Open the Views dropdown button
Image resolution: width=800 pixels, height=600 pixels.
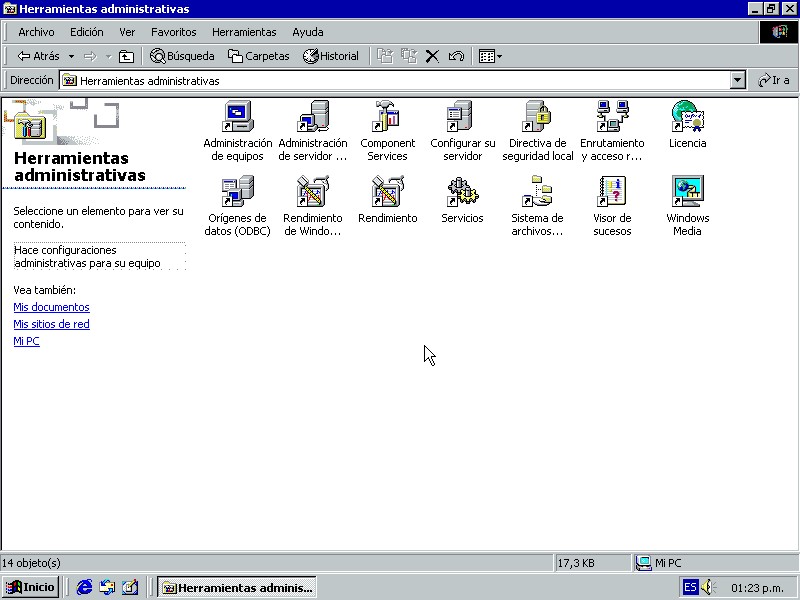click(x=490, y=56)
